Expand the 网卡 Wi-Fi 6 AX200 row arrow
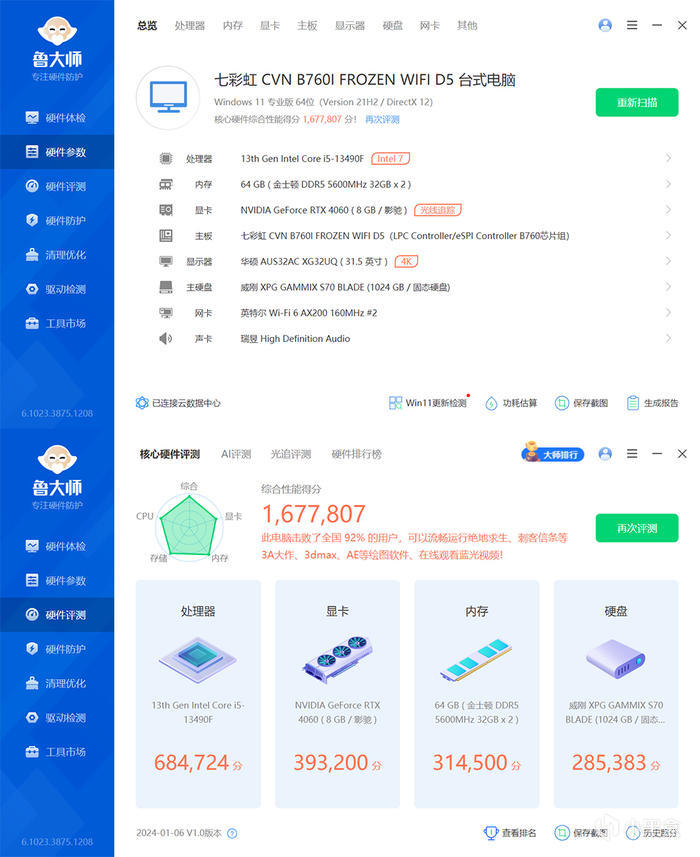700x857 pixels. point(668,313)
